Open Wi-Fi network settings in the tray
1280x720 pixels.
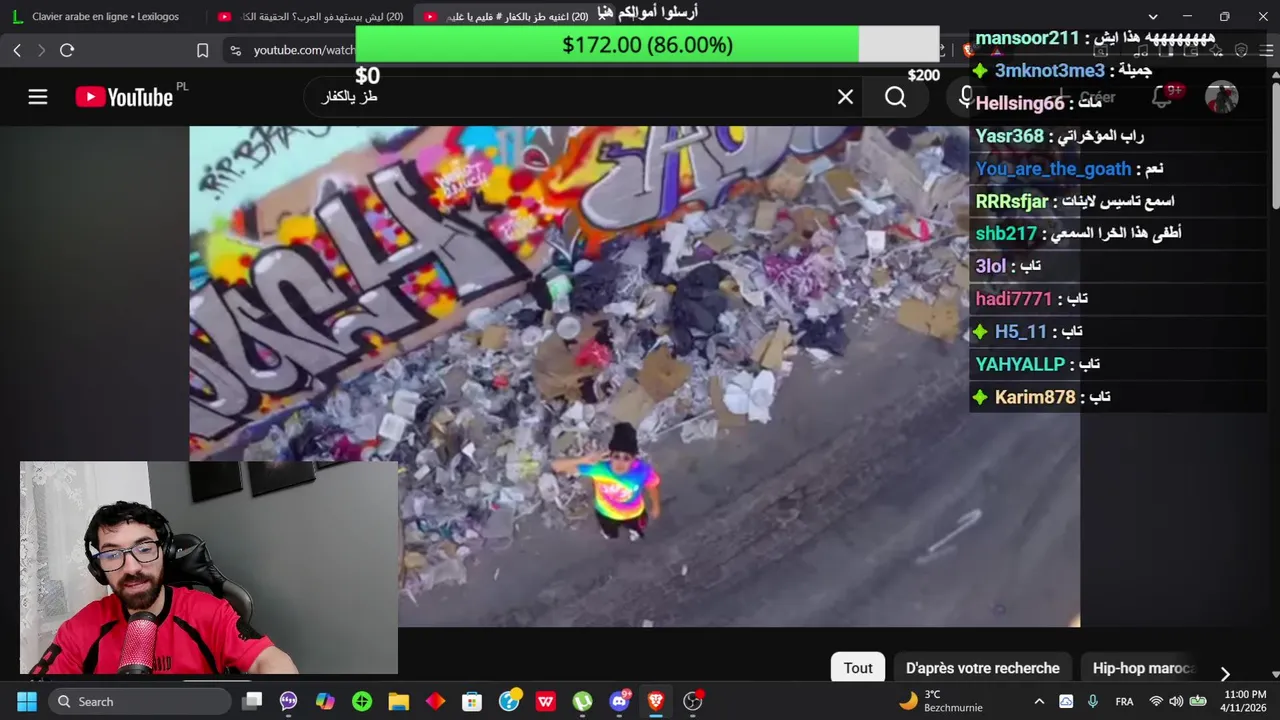pos(1156,702)
